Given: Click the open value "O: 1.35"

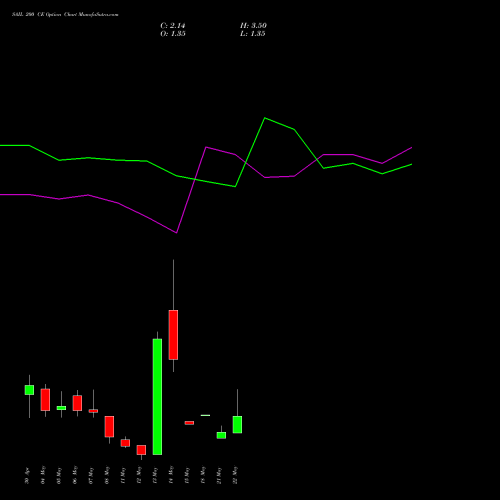Looking at the screenshot, I should [x=173, y=34].
